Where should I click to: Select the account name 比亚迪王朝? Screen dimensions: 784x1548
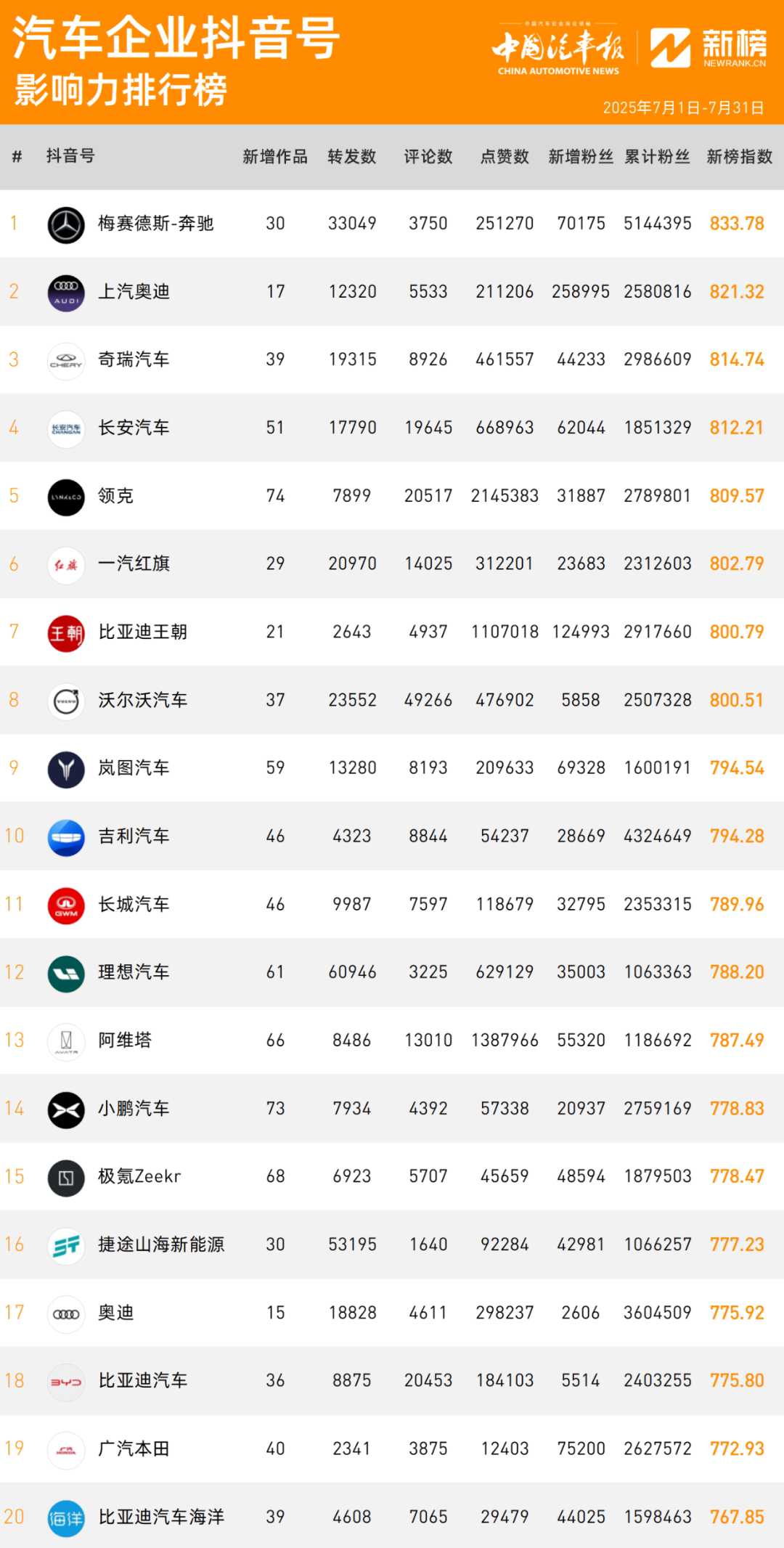point(143,632)
